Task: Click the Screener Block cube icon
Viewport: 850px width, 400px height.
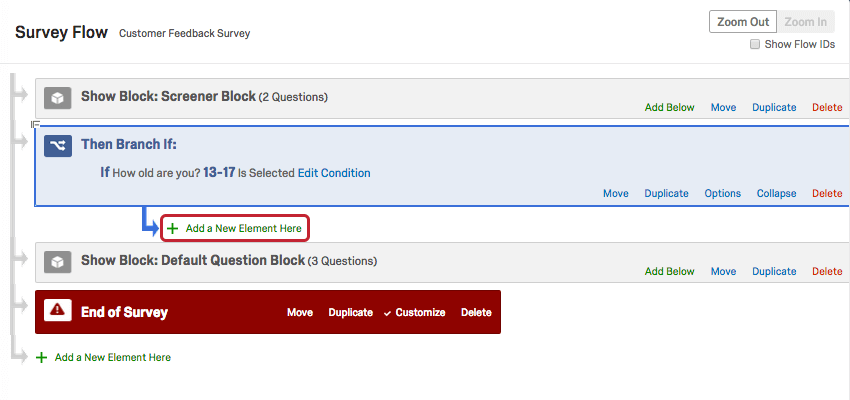Action: 58,98
